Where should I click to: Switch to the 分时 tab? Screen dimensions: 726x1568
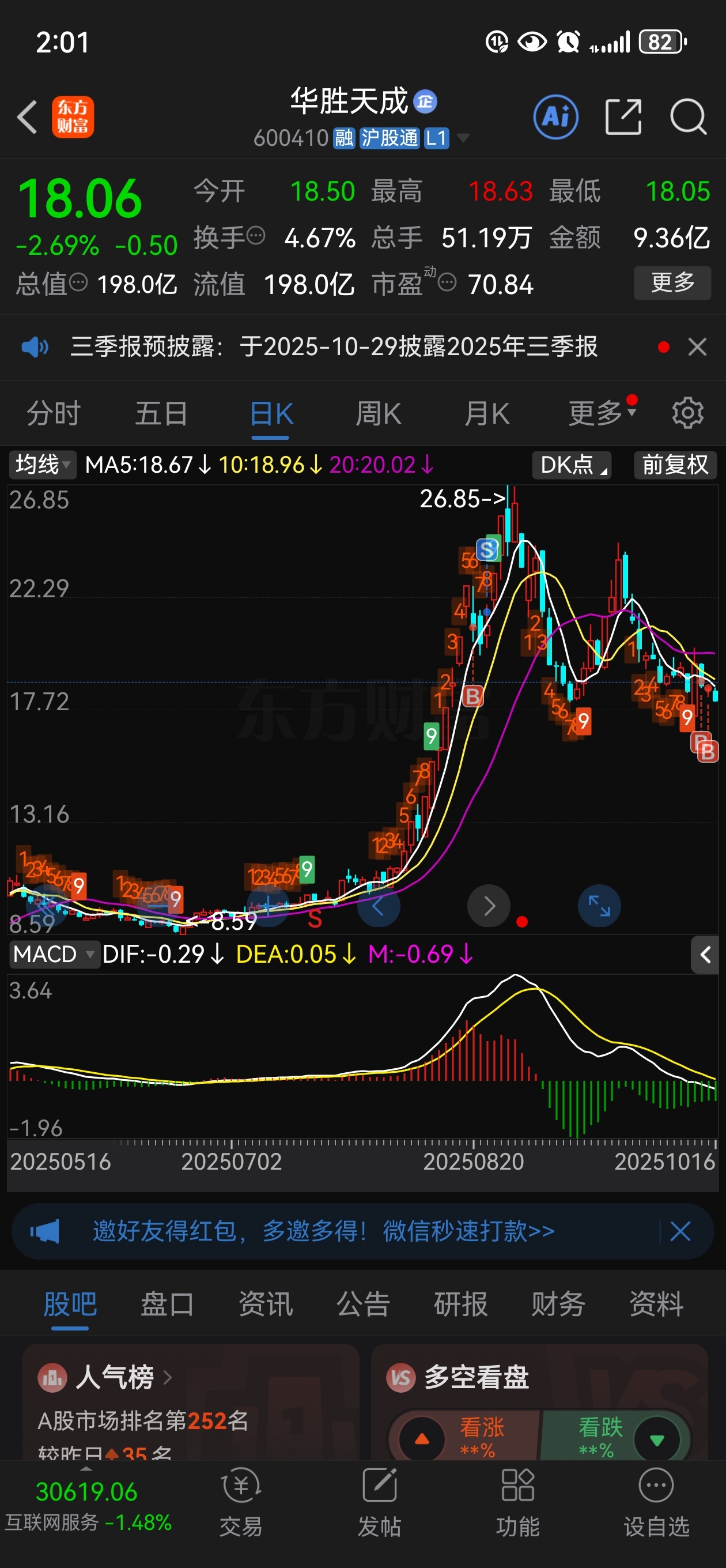[54, 414]
